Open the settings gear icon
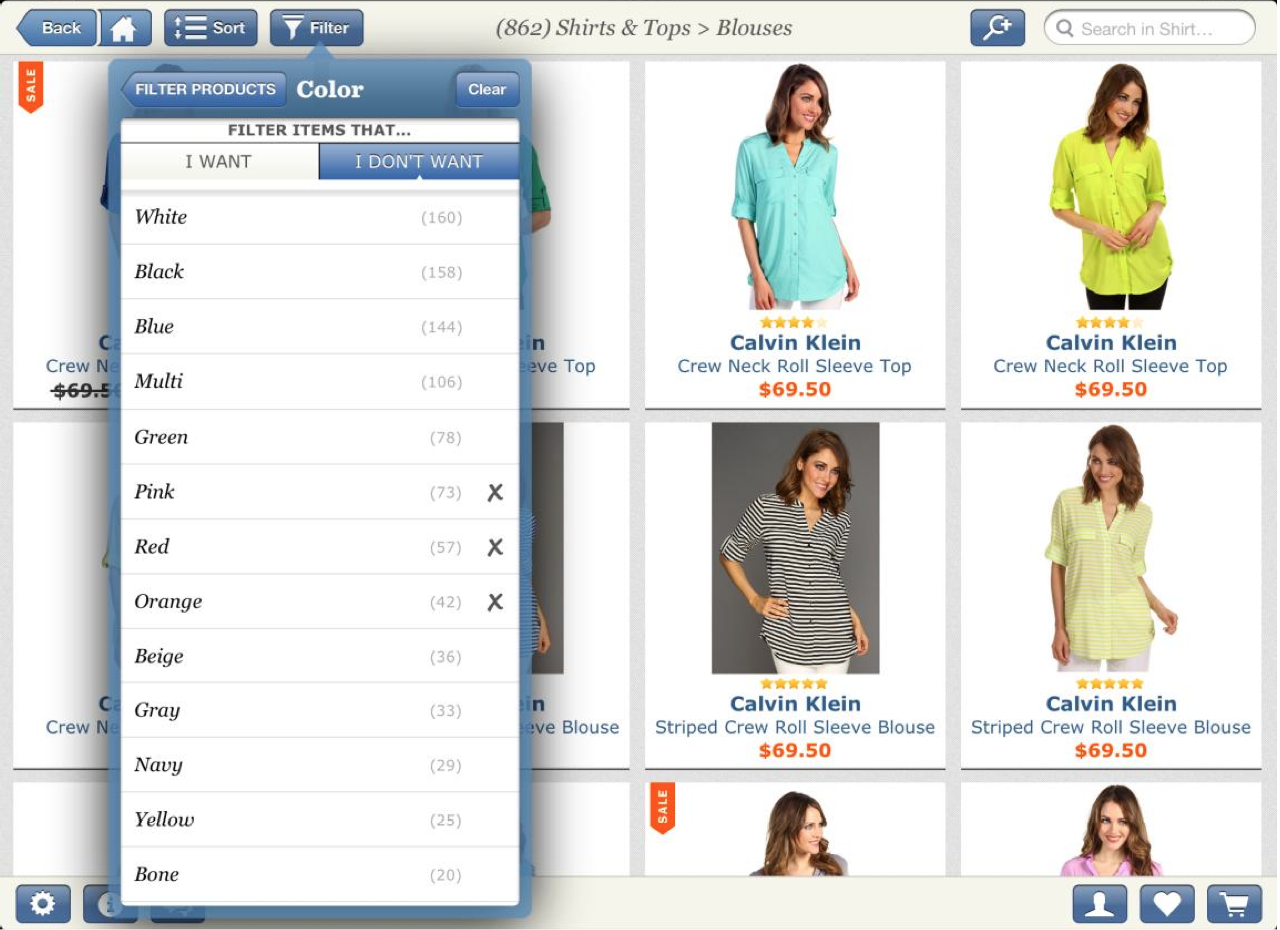This screenshot has width=1280, height=930. [43, 904]
